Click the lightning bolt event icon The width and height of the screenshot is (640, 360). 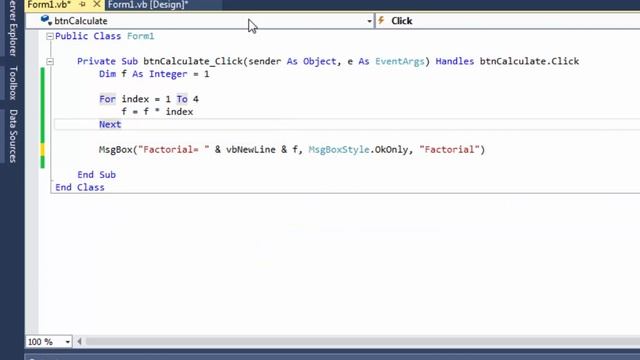pos(381,20)
